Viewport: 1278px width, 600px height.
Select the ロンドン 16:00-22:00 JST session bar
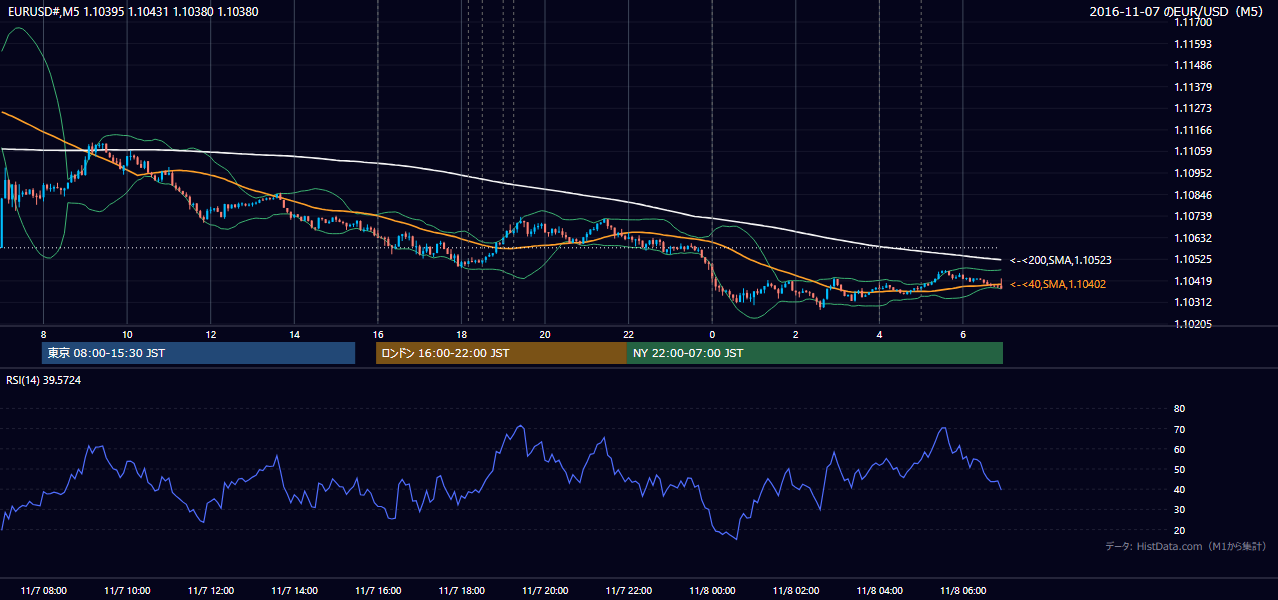501,353
